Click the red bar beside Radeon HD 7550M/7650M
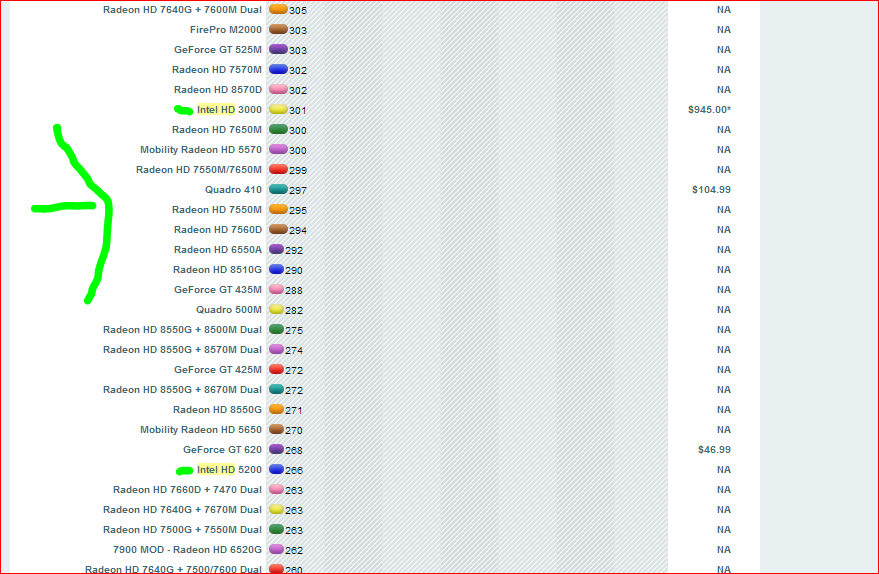879x574 pixels. 278,169
